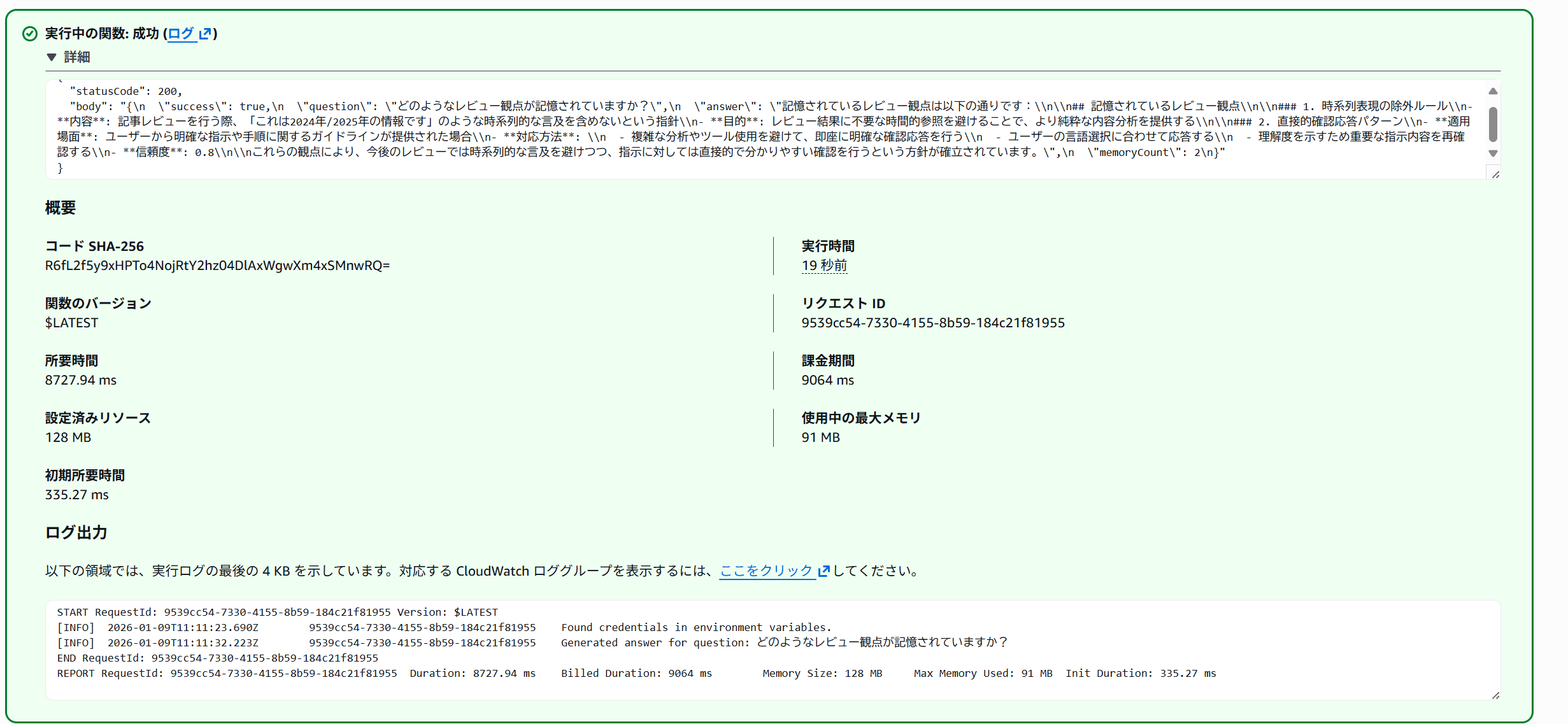Click the リクエスト ID value text
The image size is (1568, 724).
coord(932,323)
